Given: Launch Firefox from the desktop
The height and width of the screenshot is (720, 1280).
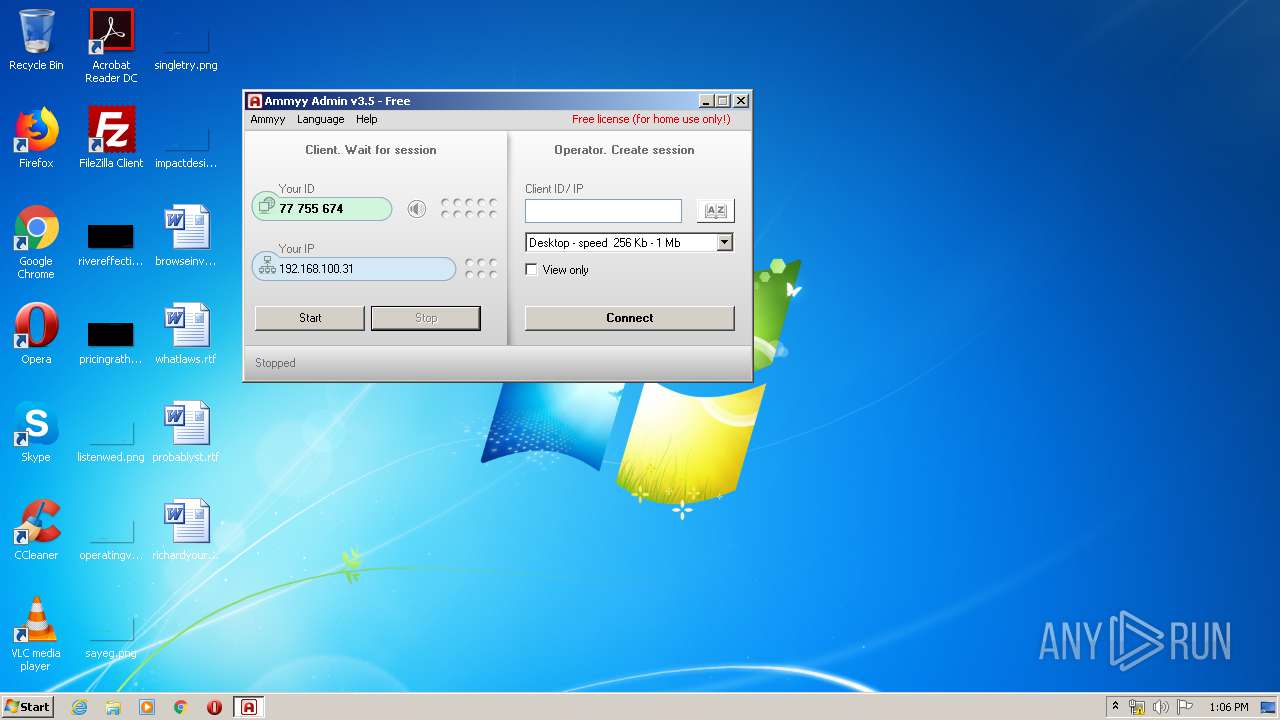Looking at the screenshot, I should (36, 138).
